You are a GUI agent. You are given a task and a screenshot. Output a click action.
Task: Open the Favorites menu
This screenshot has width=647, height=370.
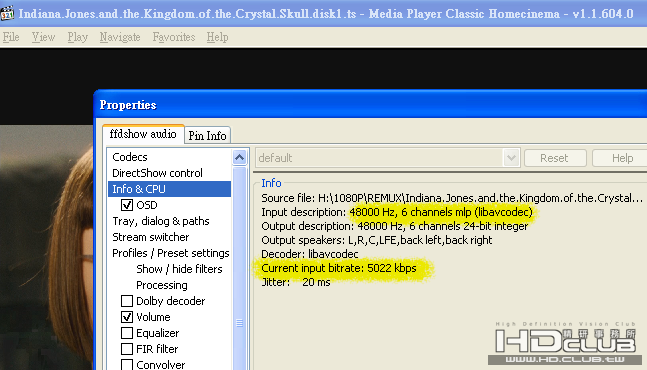174,37
